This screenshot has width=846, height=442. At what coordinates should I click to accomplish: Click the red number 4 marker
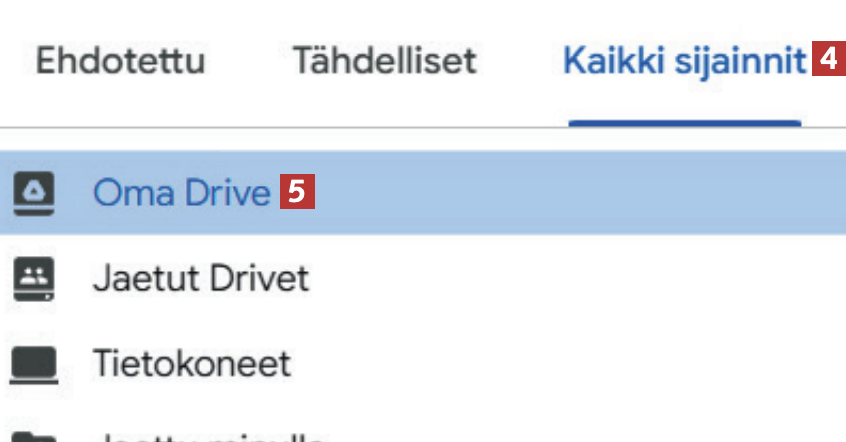tap(824, 61)
